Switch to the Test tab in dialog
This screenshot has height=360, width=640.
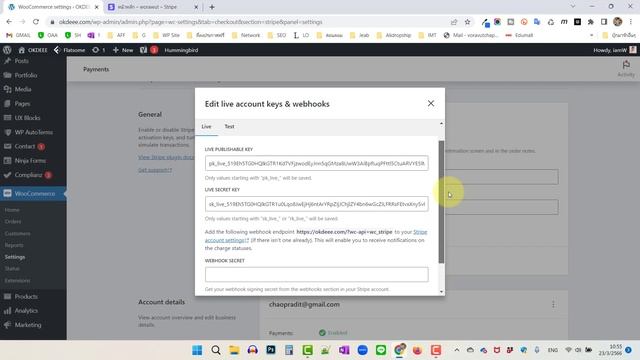[x=229, y=127]
